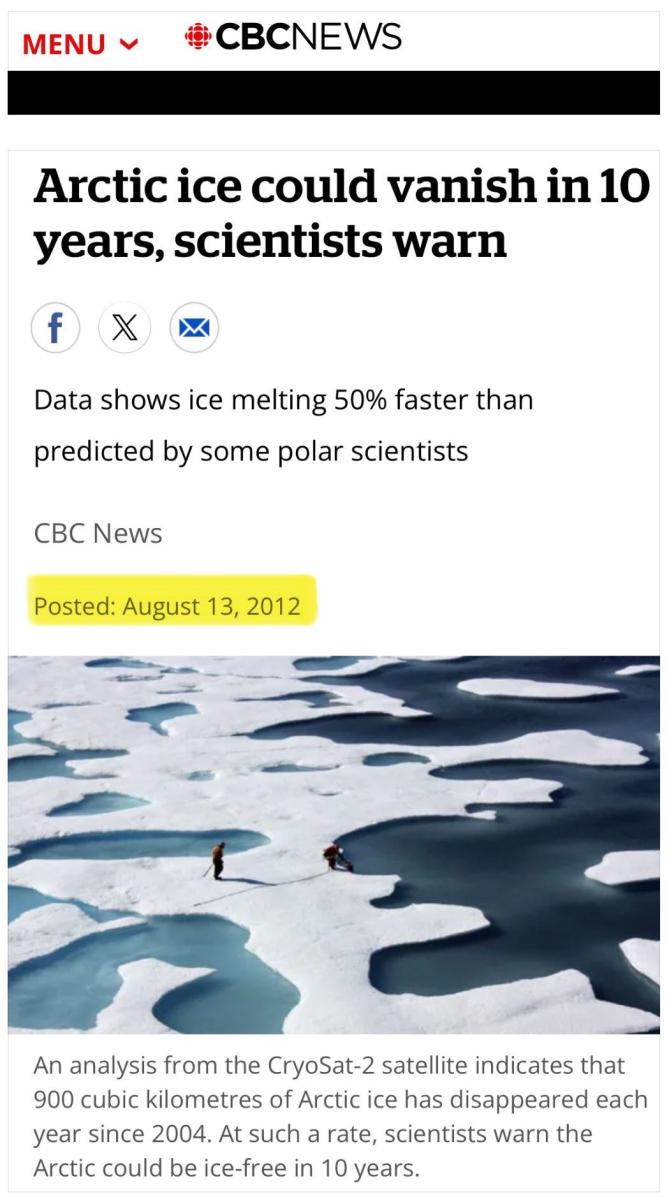This screenshot has width=669, height=1197.
Task: Click the Arctic ice headline
Action: [x=340, y=212]
